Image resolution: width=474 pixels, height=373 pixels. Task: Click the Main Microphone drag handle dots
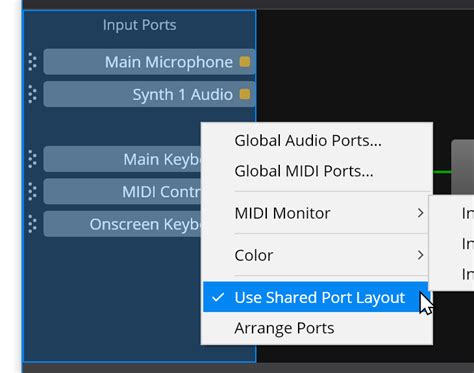point(32,62)
